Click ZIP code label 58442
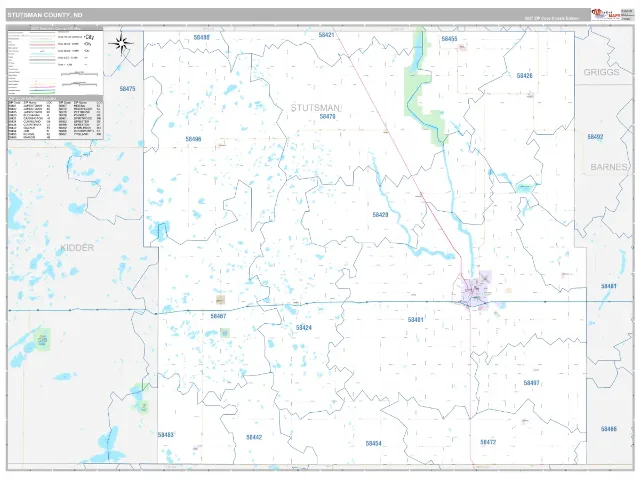This screenshot has width=640, height=480. click(254, 438)
